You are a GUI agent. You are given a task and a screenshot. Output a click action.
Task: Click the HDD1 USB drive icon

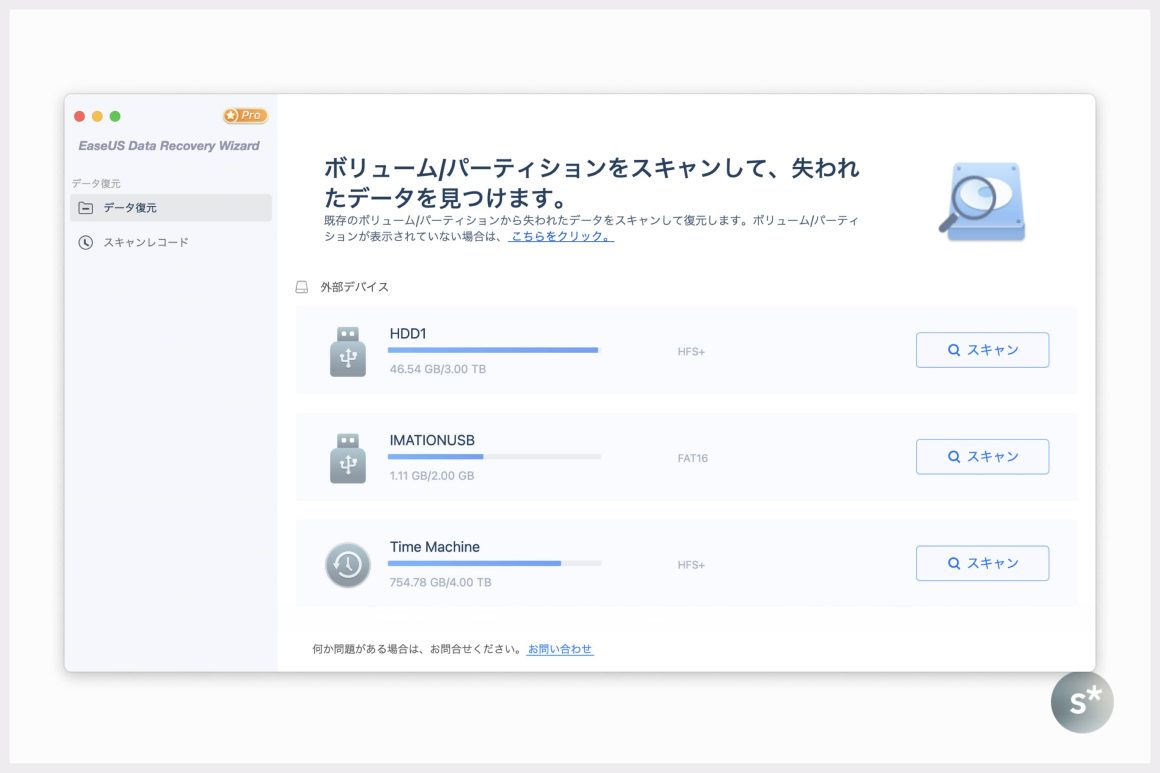coord(348,351)
